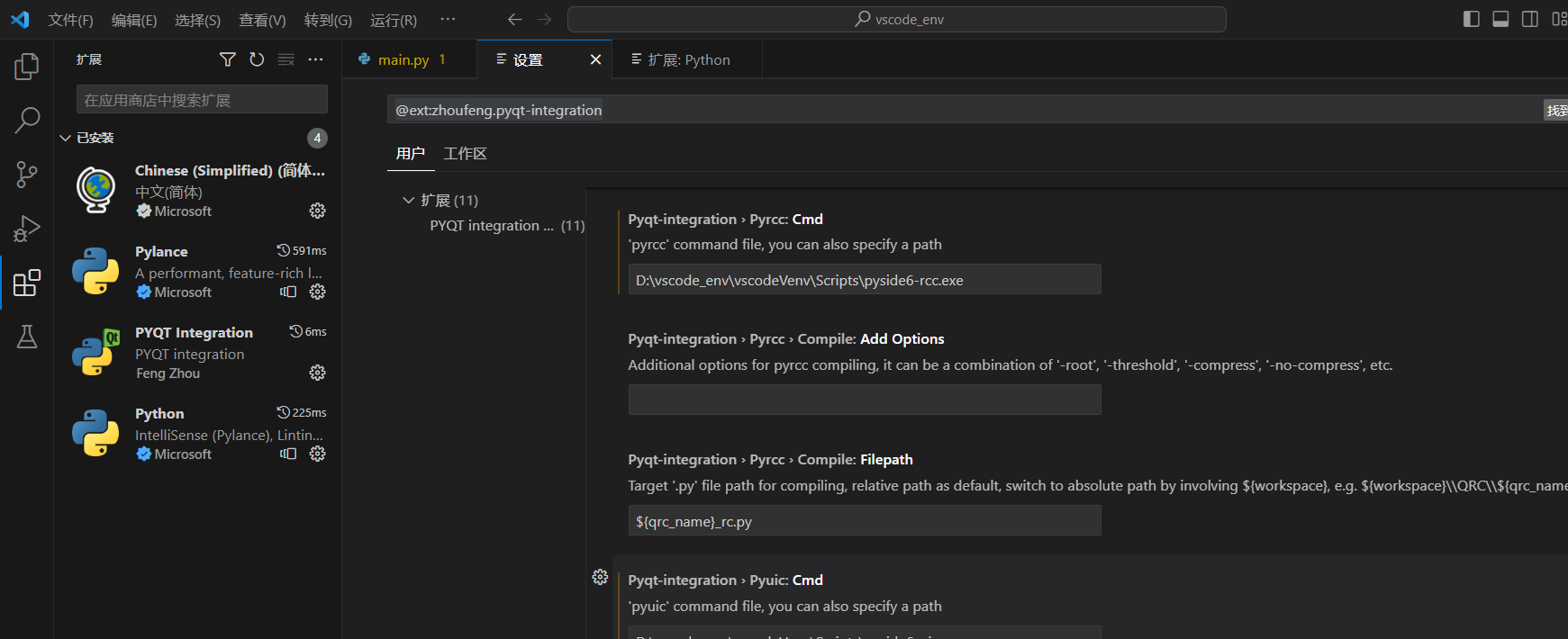Open manage gear for Pylance extension
Screen dimensions: 1568x639
(317, 292)
